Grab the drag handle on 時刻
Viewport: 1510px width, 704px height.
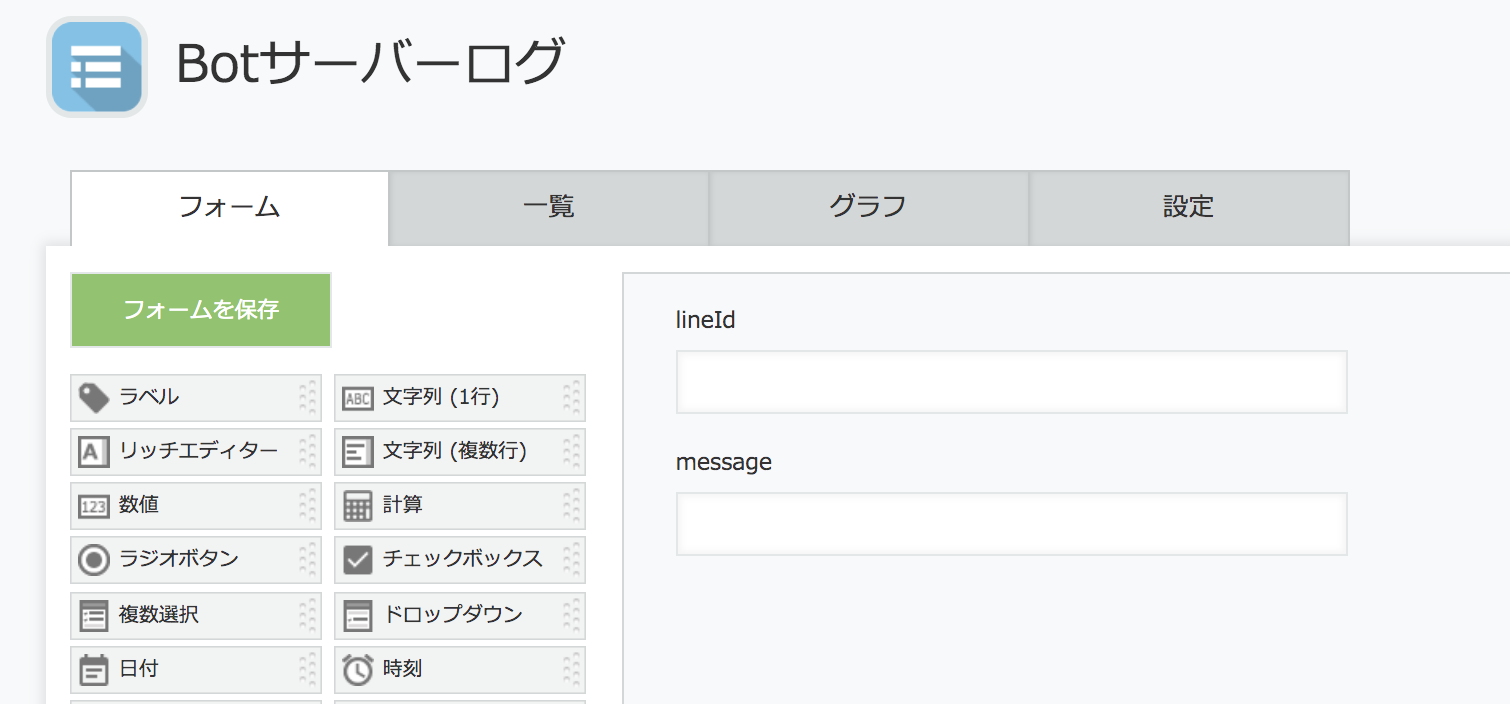pyautogui.click(x=572, y=669)
